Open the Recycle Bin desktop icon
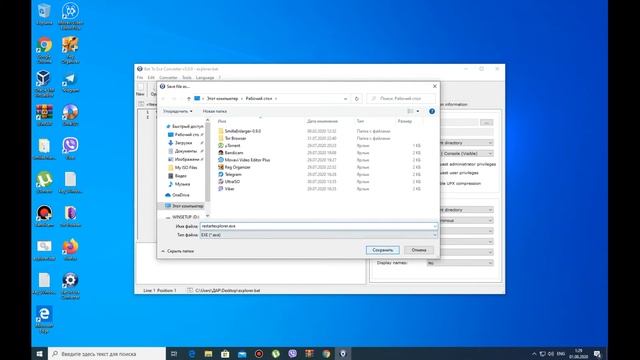 (44, 14)
